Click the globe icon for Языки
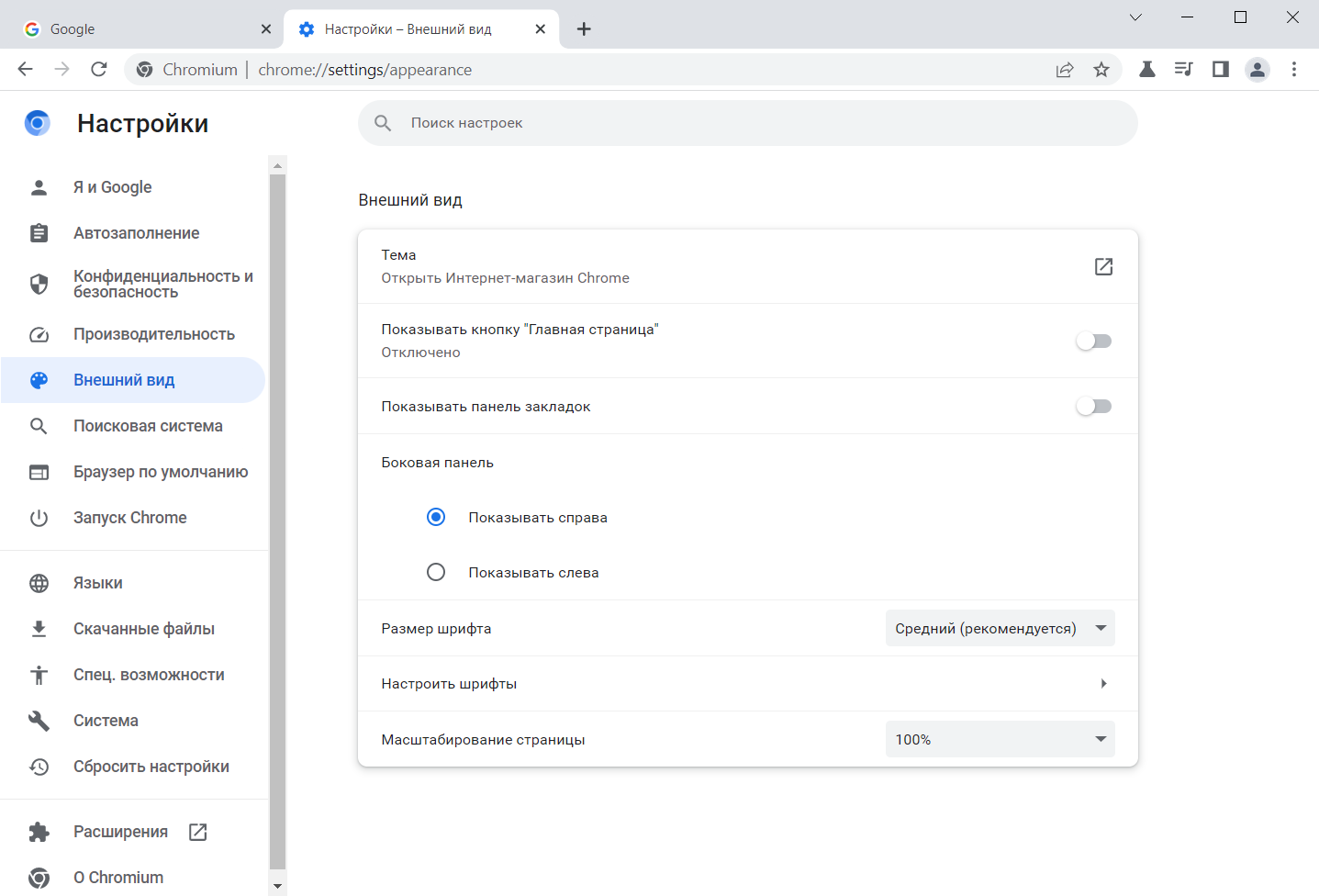The image size is (1319, 896). coord(39,583)
